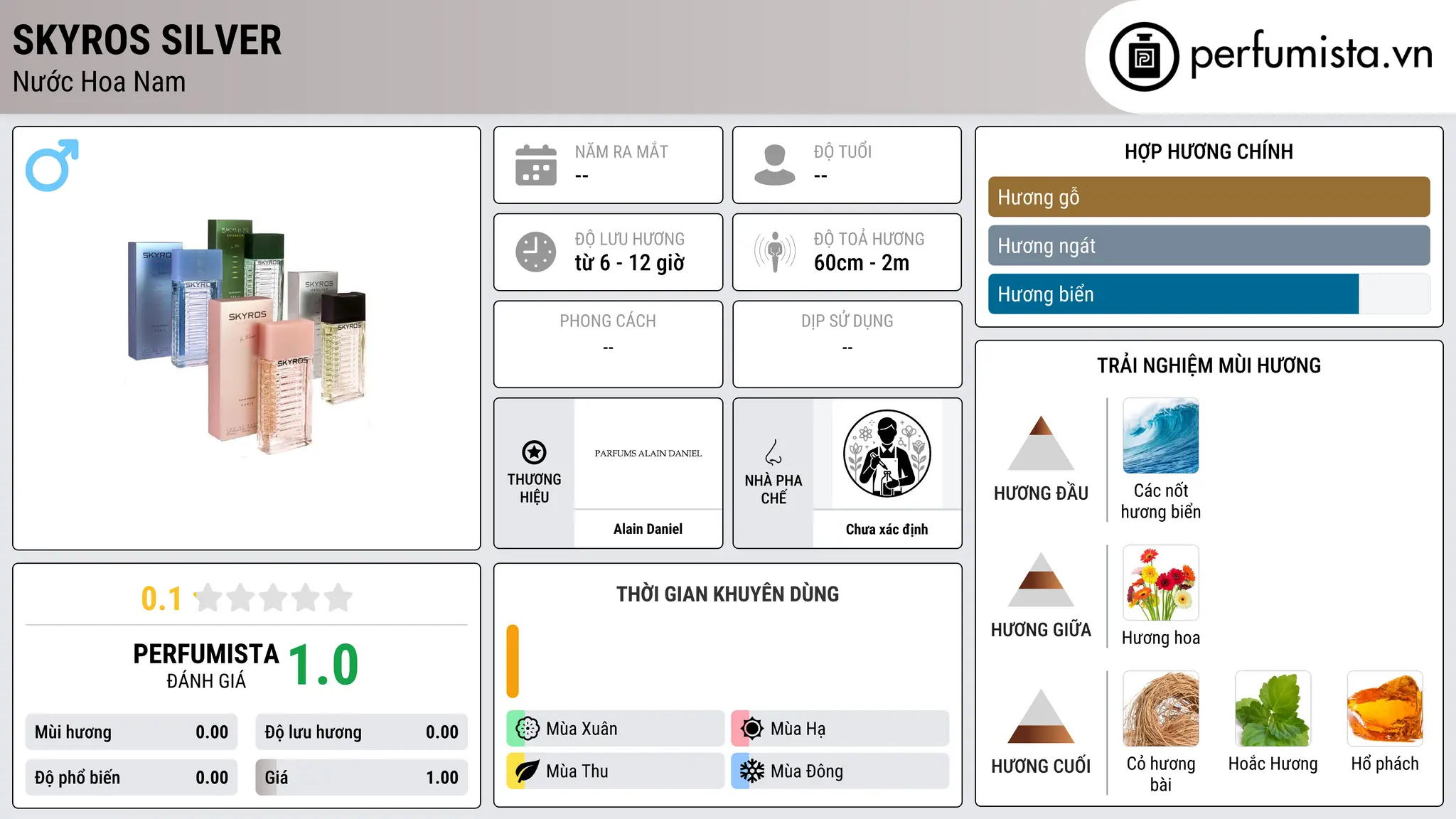Click the calendar icon beside Năm ra mắt
This screenshot has height=819, width=1456.
click(x=536, y=165)
